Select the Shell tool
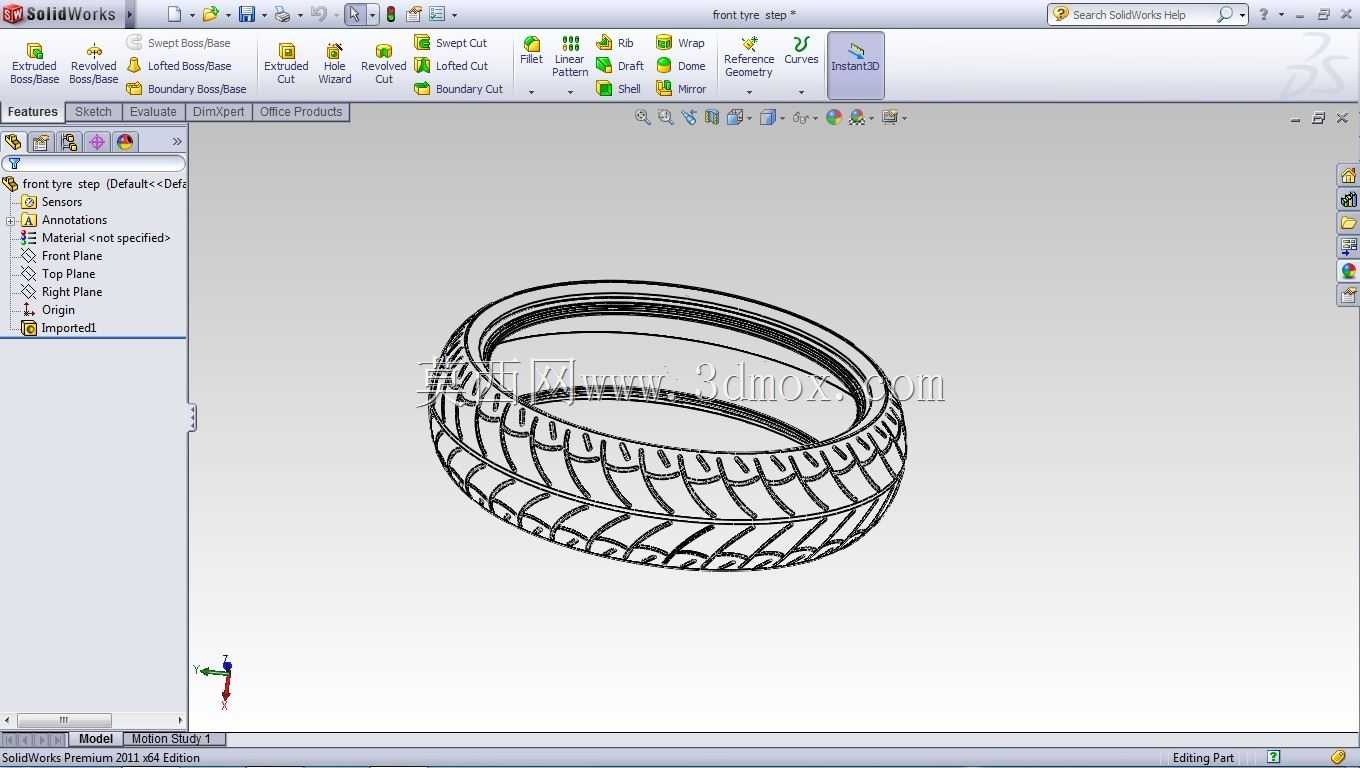The height and width of the screenshot is (768, 1360). click(x=619, y=89)
